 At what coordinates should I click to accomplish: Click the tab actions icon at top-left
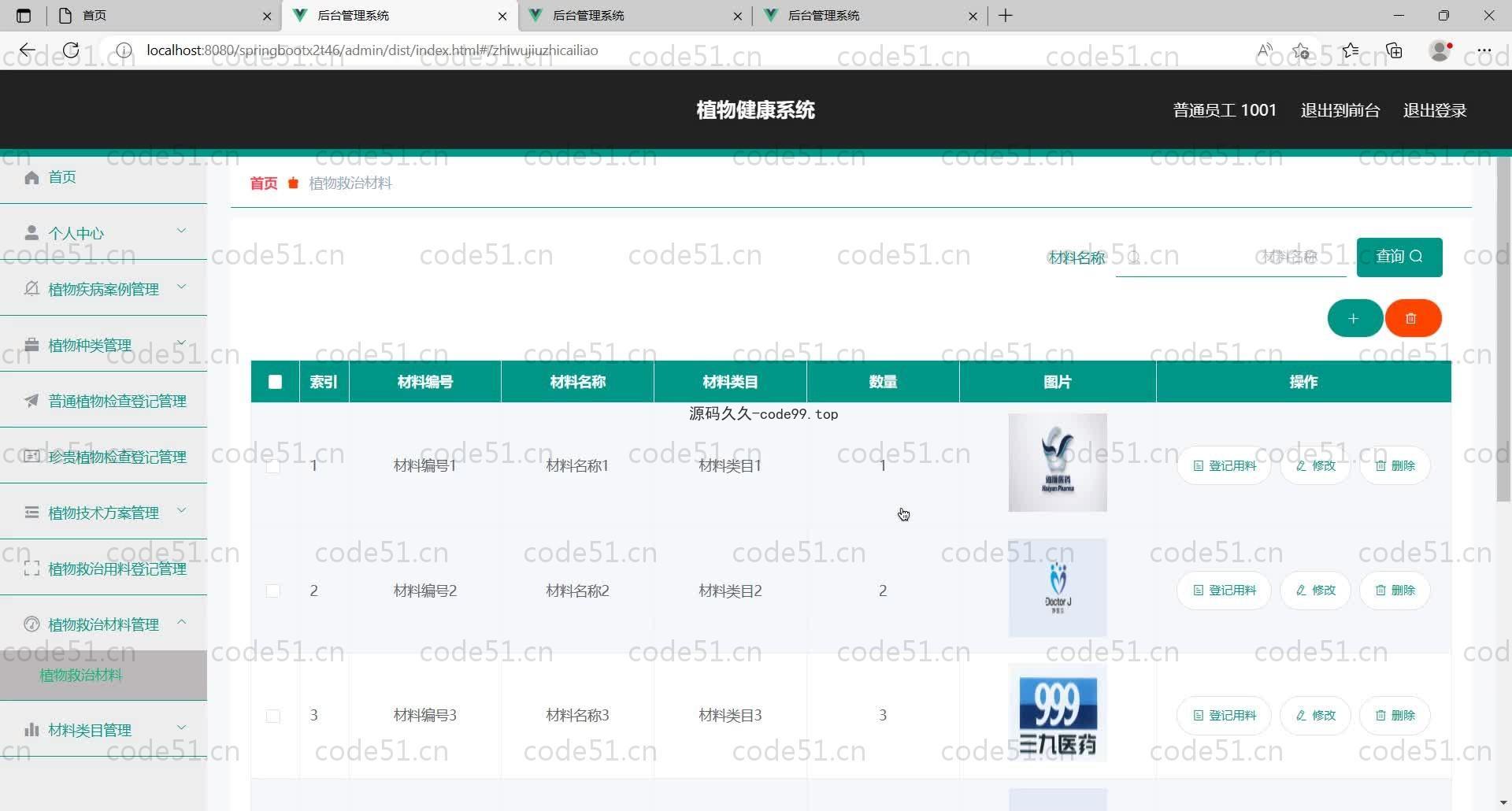(x=24, y=16)
